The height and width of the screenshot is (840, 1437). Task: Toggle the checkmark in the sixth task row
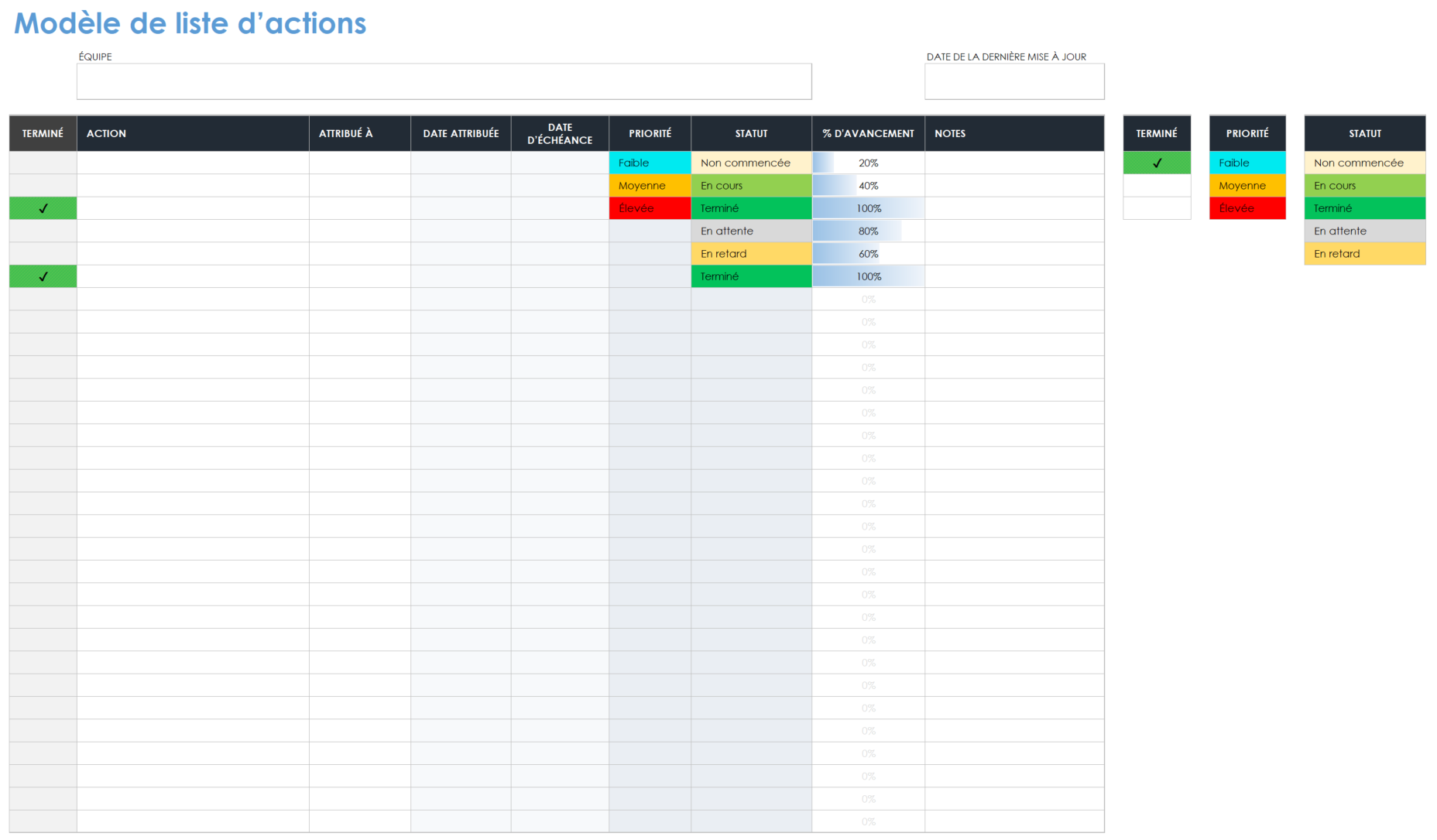43,276
